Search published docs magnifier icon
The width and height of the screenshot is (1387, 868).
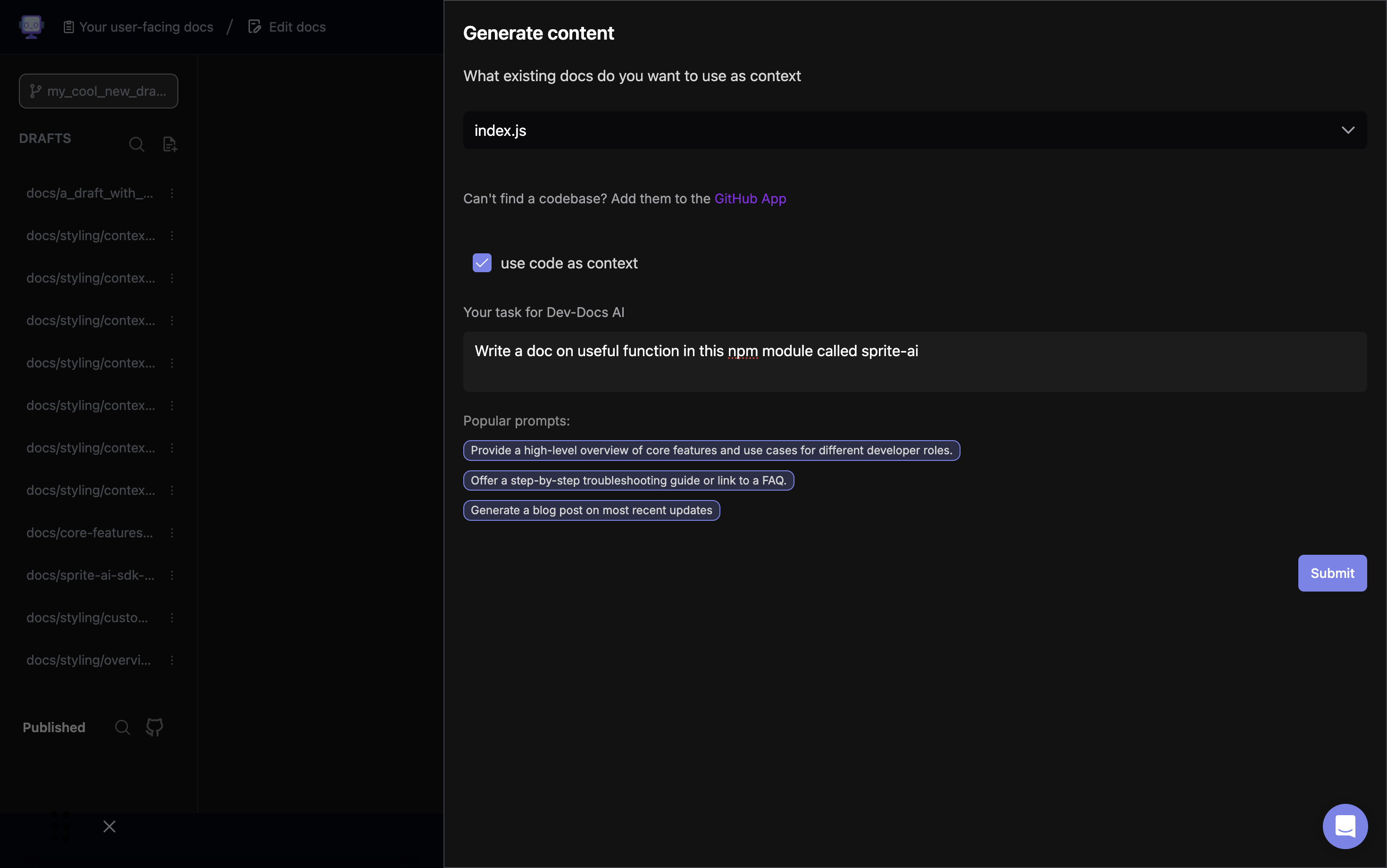(122, 727)
